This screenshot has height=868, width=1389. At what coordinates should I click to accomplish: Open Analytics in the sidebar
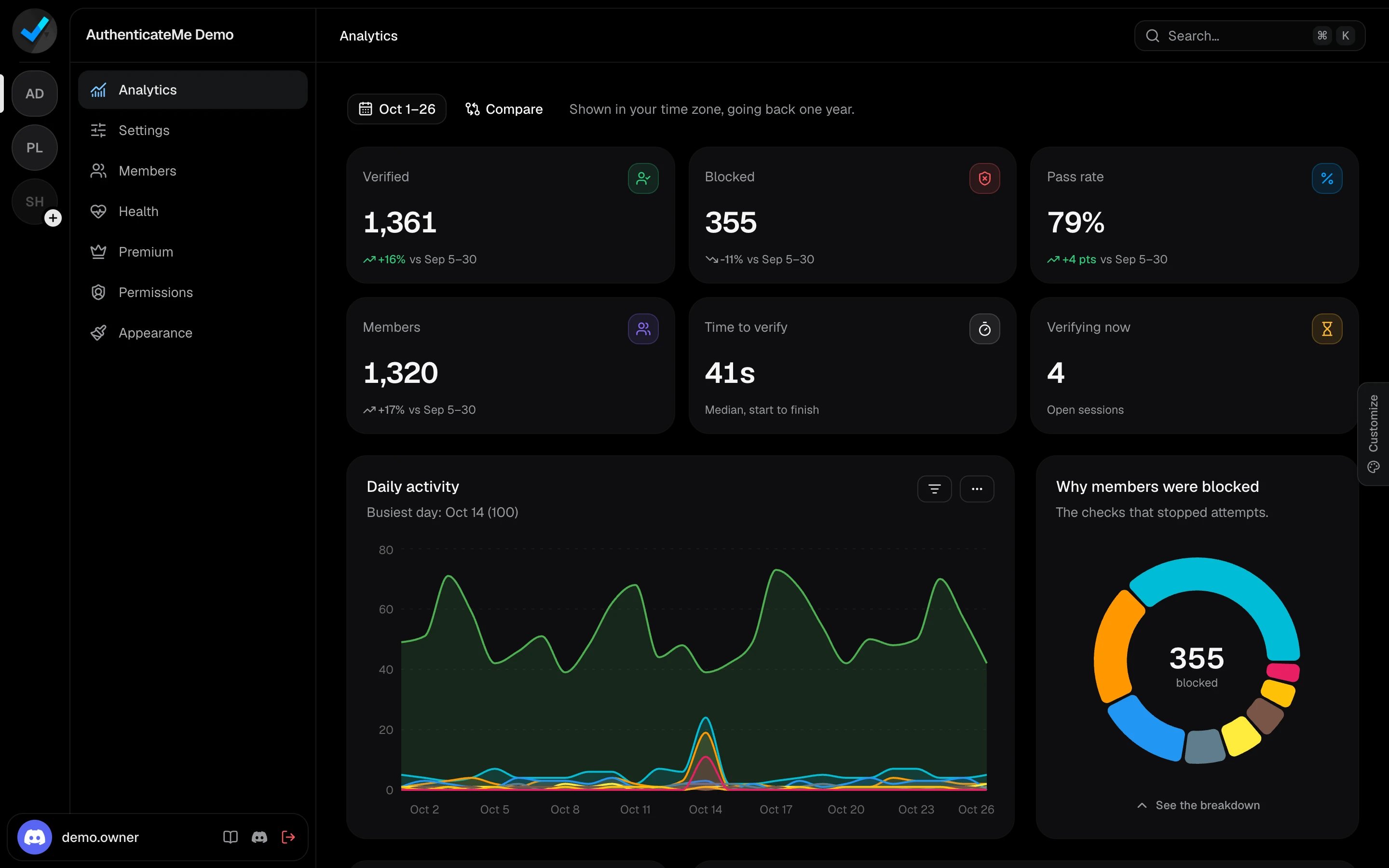pyautogui.click(x=193, y=90)
